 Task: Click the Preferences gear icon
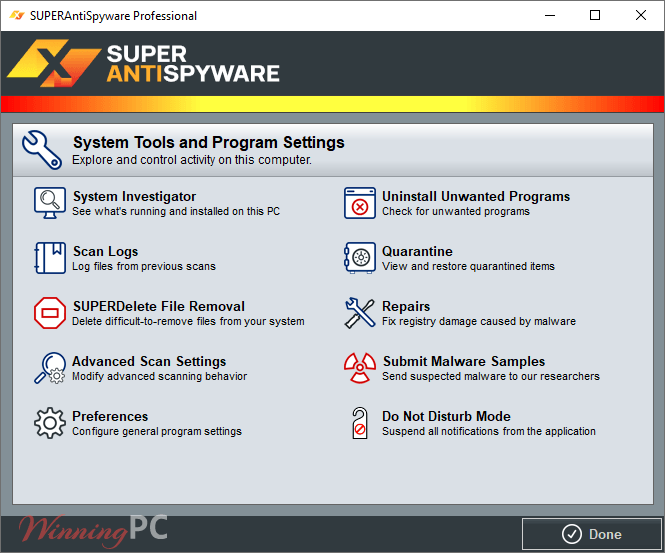click(50, 423)
